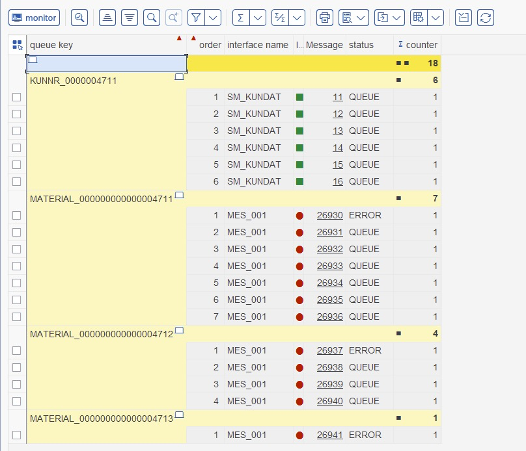
Task: Click the 'queue key' column header
Action: click(x=51, y=45)
